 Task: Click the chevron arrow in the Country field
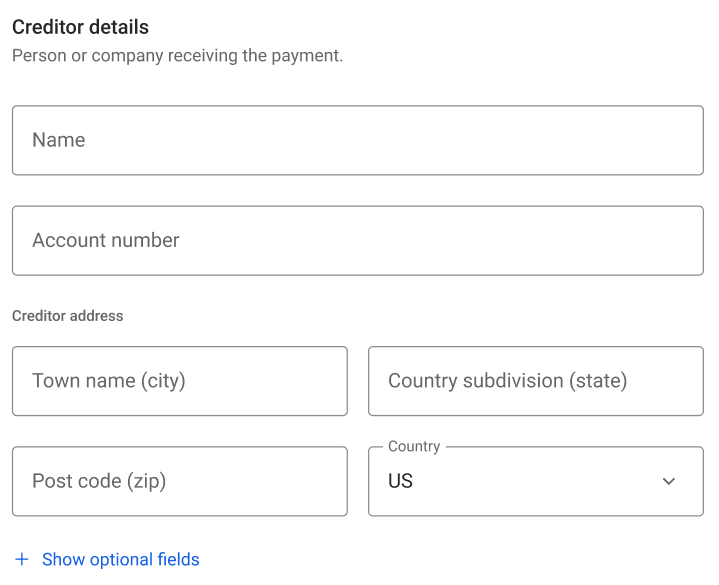(669, 481)
